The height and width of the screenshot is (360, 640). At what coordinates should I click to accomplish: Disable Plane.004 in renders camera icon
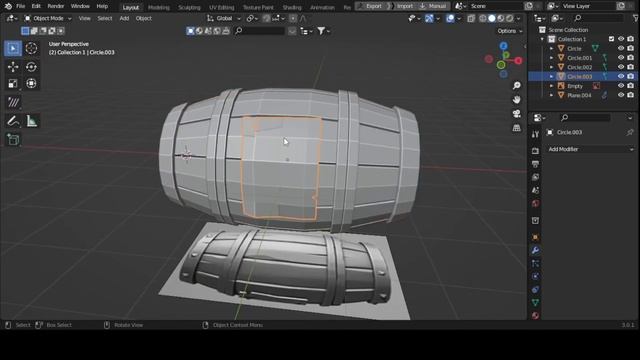(x=631, y=95)
